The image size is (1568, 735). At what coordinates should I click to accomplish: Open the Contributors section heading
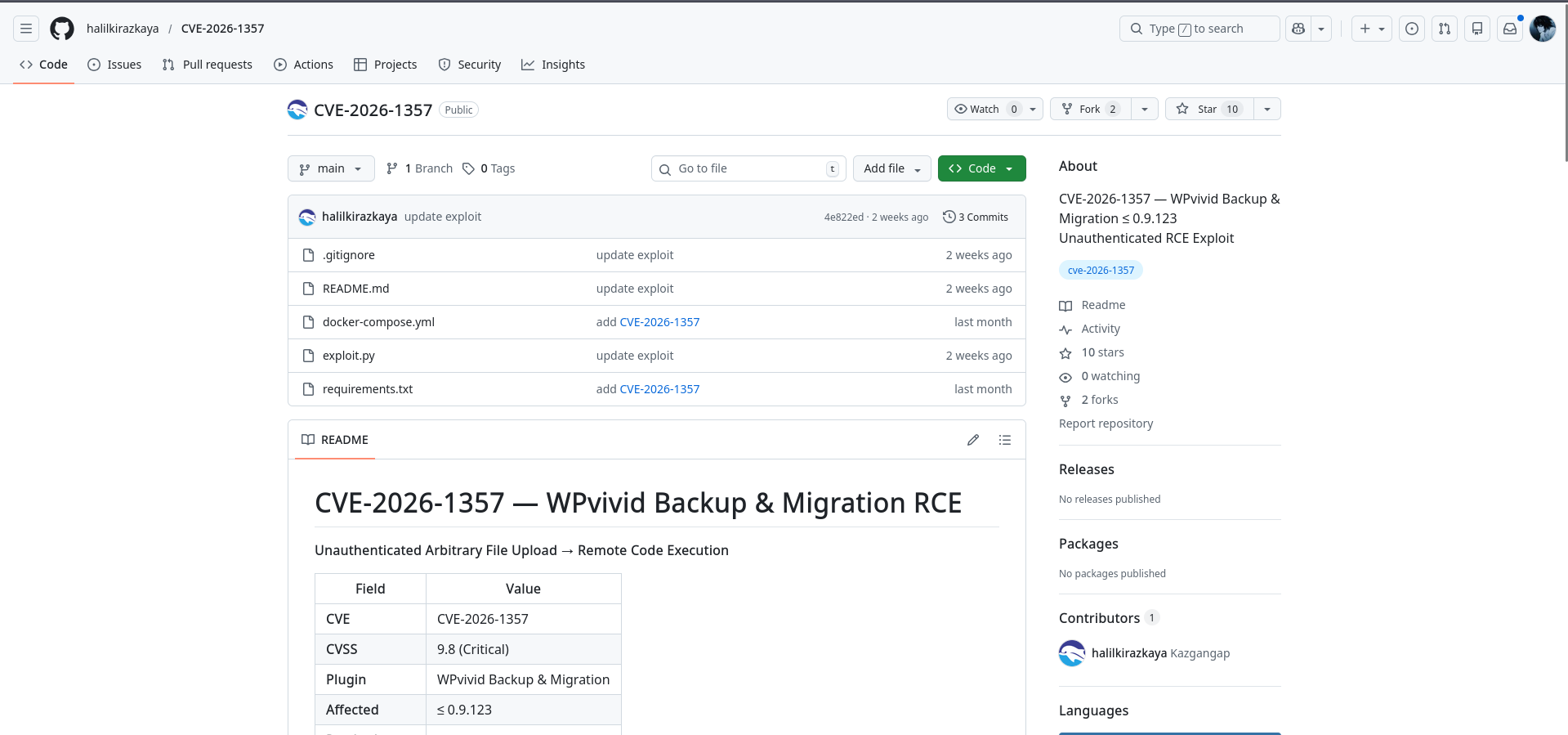pos(1100,618)
